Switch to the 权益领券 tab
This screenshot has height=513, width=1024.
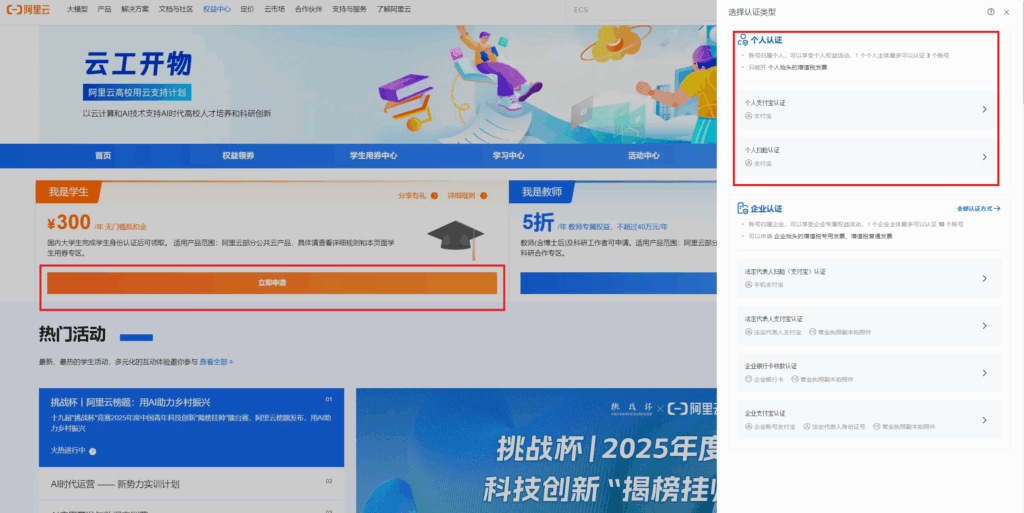tap(238, 156)
